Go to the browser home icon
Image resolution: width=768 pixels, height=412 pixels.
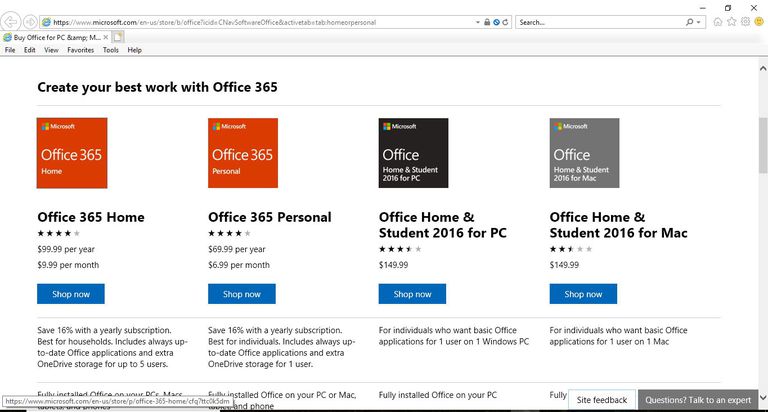[718, 22]
